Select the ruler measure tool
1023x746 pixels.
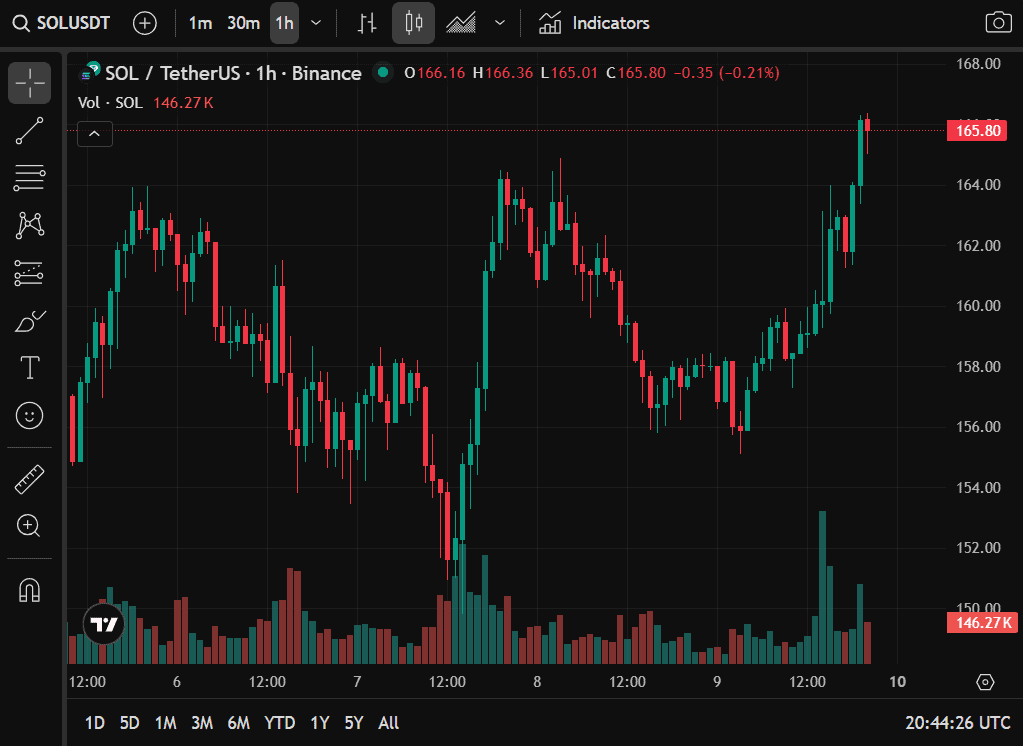coord(30,480)
